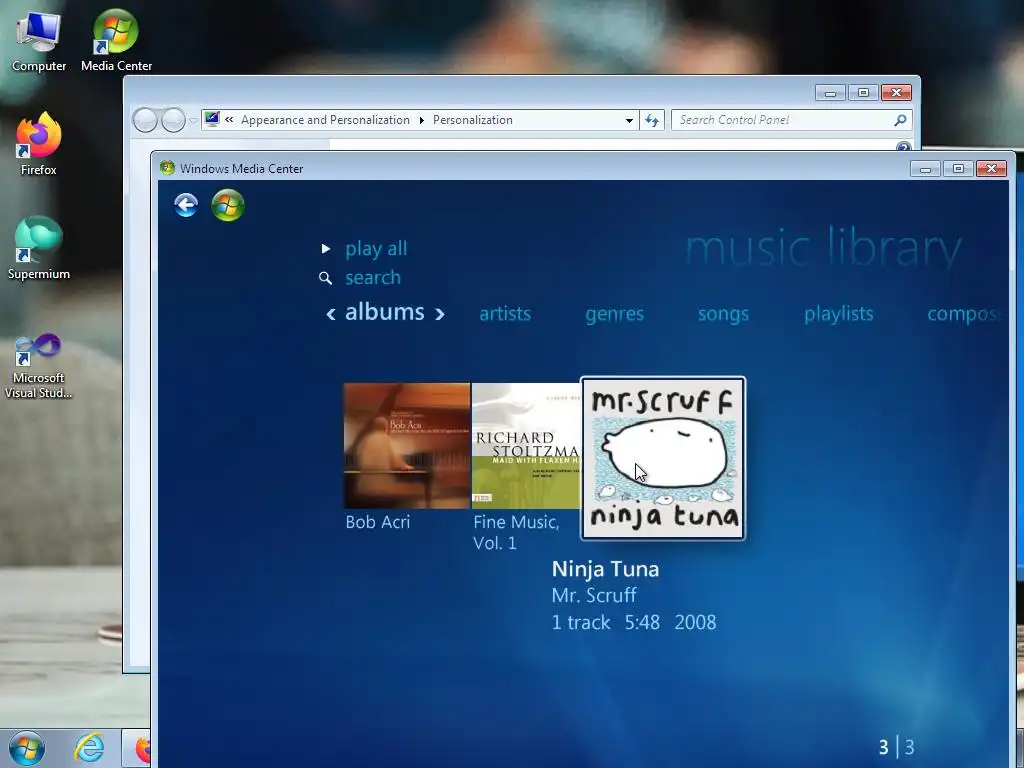Move to next category with right chevron by albums
1024x768 pixels.
coord(440,314)
